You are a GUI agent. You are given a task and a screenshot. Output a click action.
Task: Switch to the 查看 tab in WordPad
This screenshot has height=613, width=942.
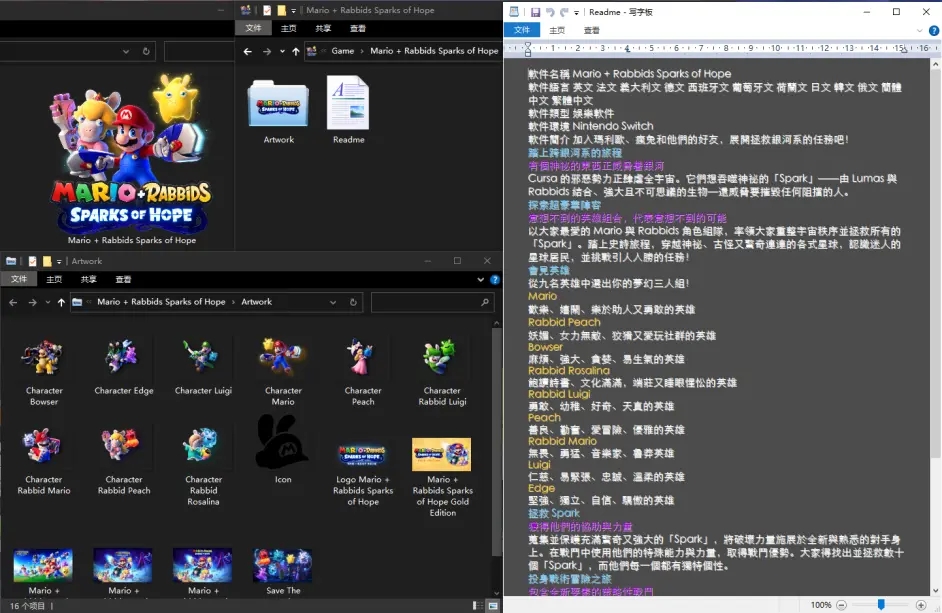coord(592,30)
